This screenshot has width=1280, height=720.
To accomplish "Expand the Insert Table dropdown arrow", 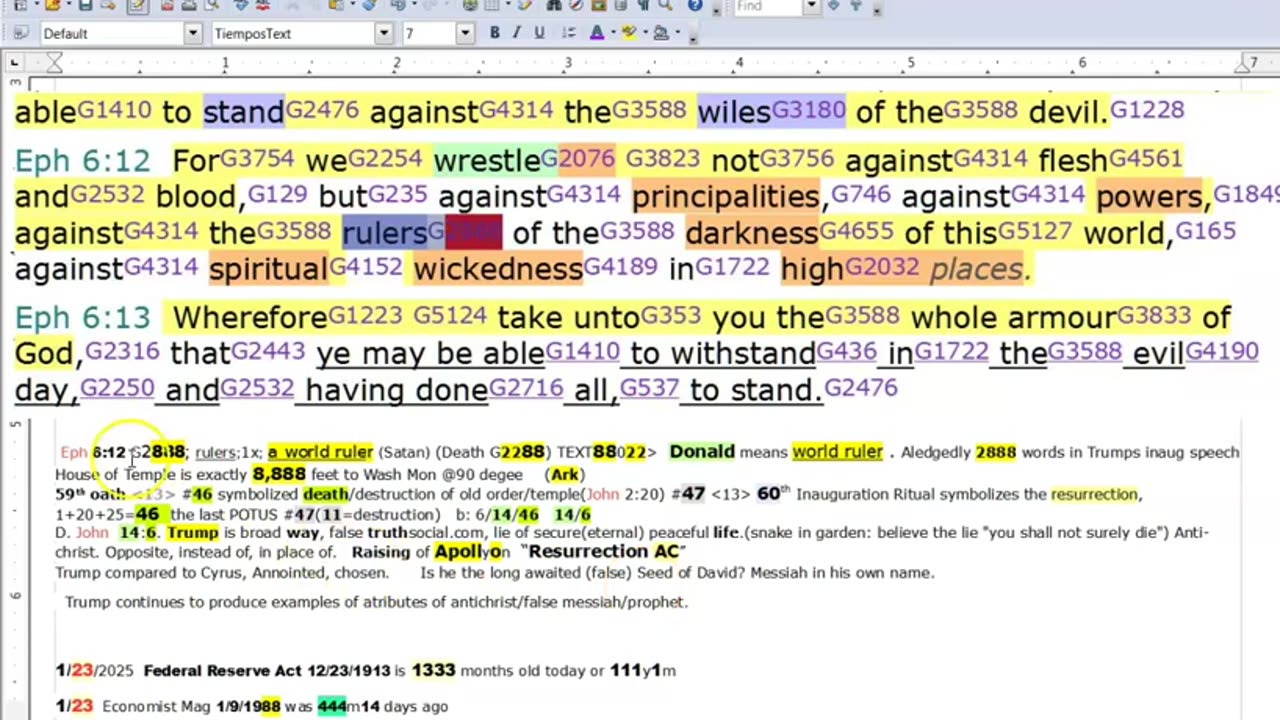I will tap(508, 5).
